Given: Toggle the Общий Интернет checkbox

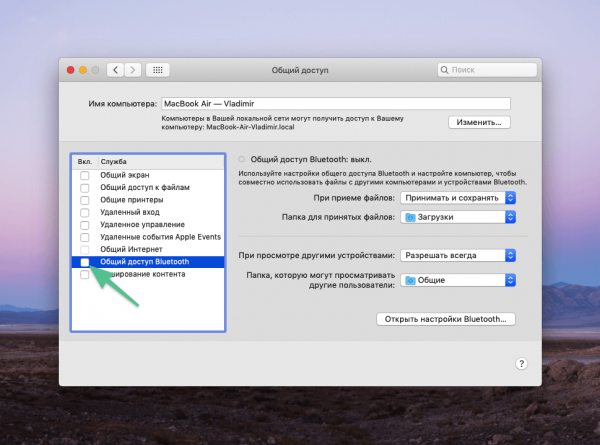Looking at the screenshot, I should [x=85, y=249].
